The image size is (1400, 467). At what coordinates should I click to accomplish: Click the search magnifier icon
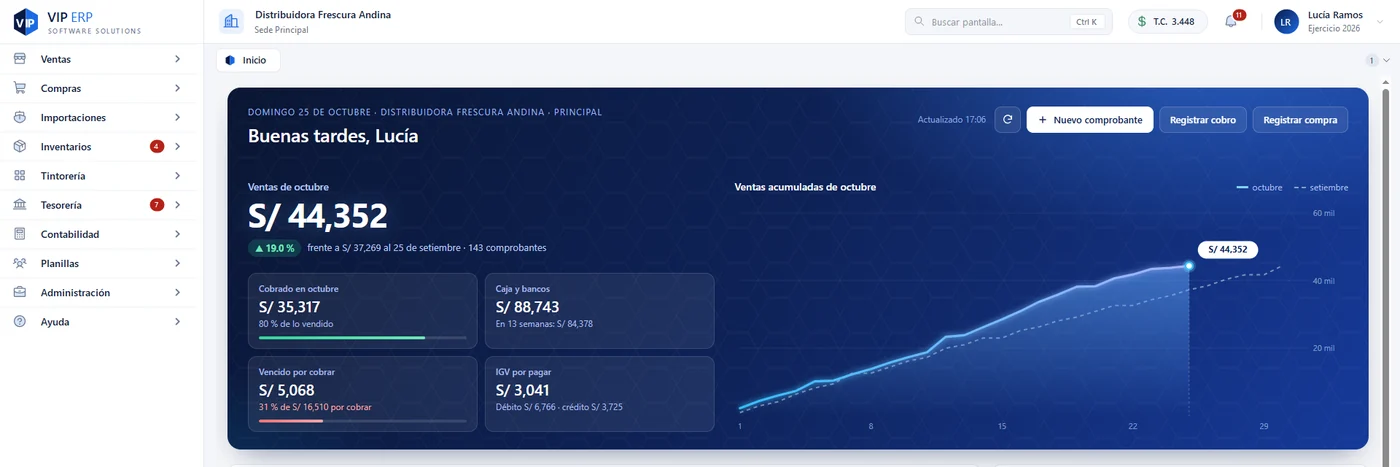click(x=918, y=22)
